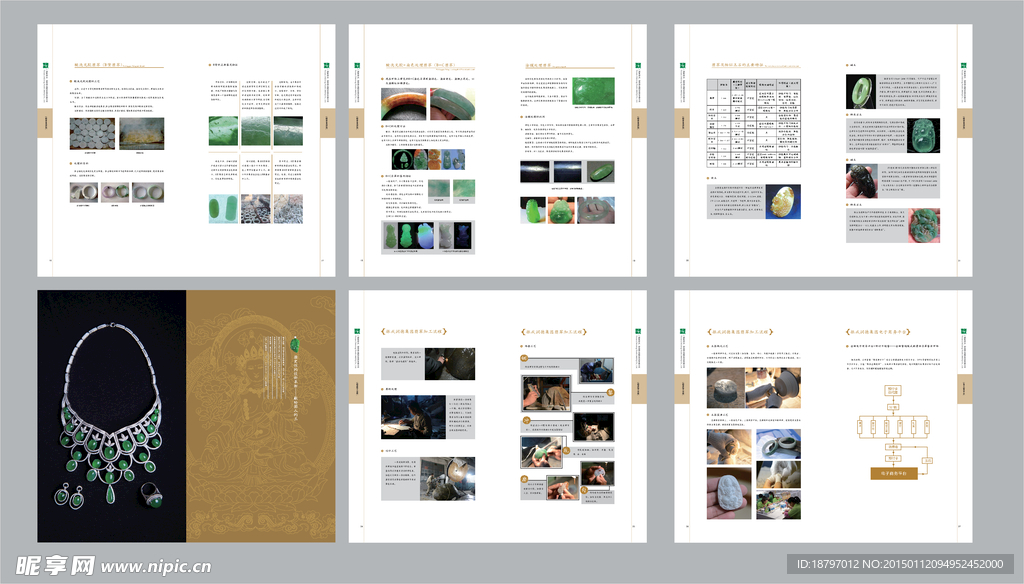Click the small green jade leaf on gold page
1024x584 pixels.
296,344
